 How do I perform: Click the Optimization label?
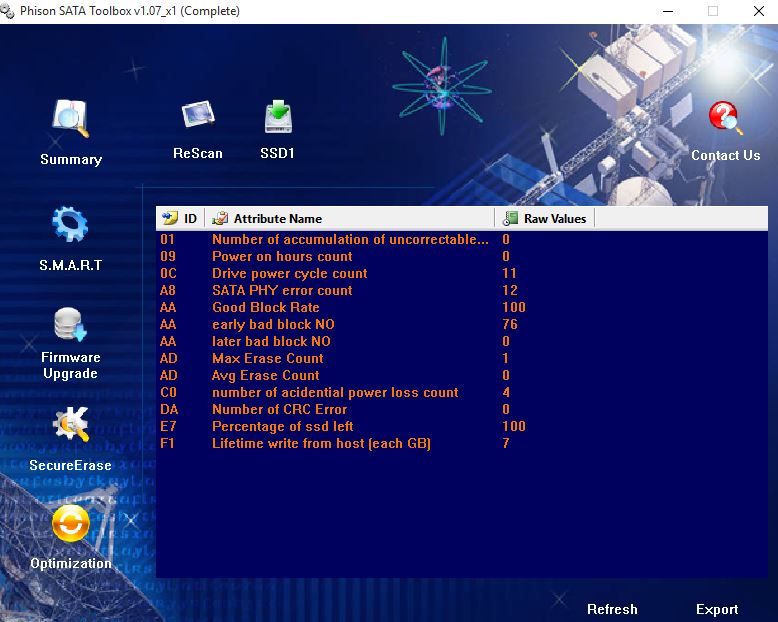click(70, 563)
